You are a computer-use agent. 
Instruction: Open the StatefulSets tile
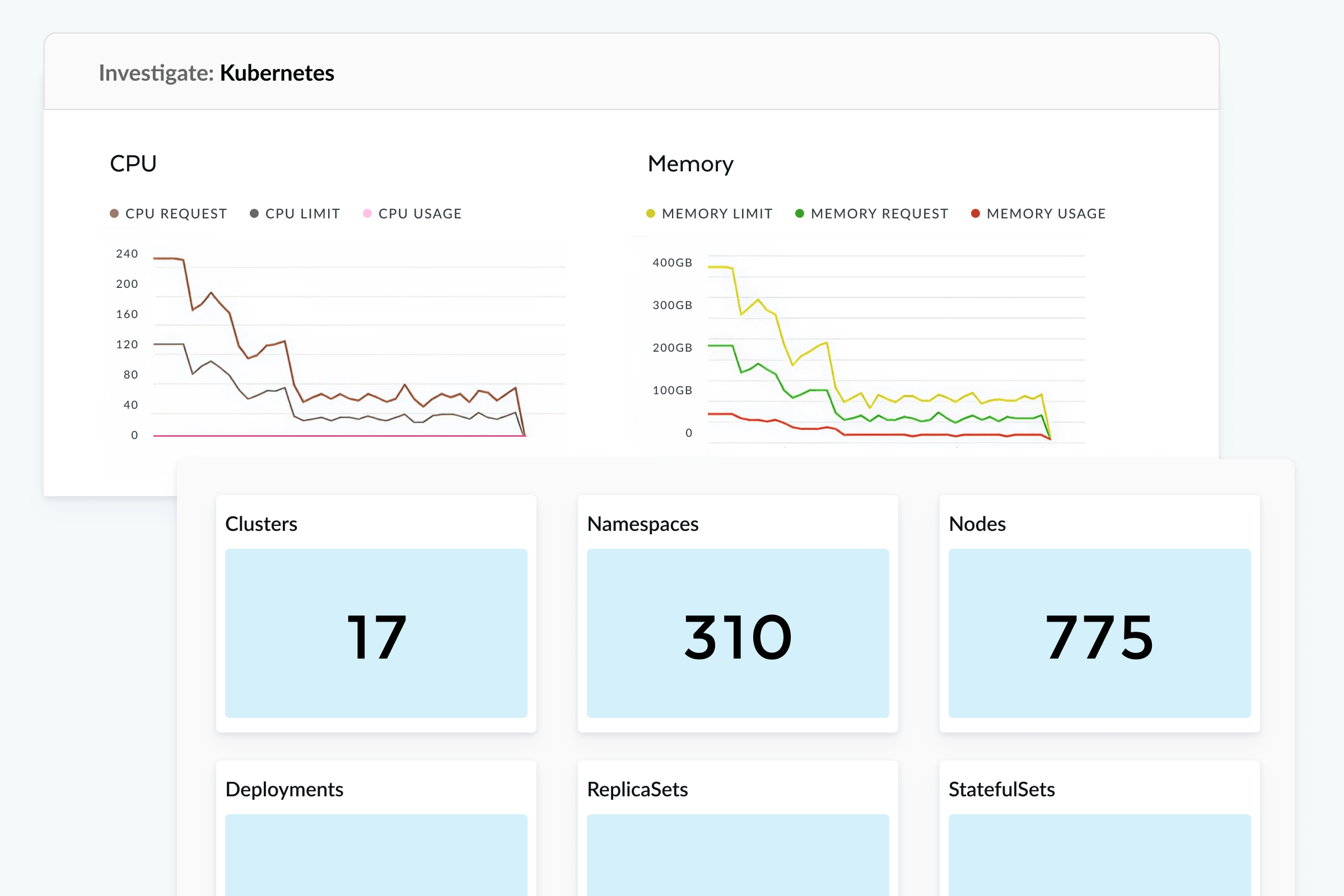point(1099,855)
